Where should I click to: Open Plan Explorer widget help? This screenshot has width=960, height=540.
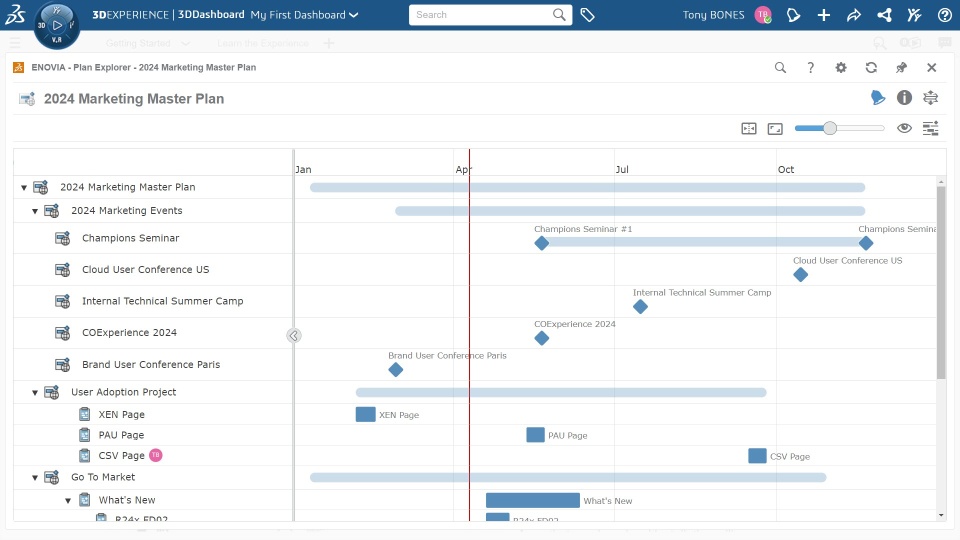tap(811, 67)
